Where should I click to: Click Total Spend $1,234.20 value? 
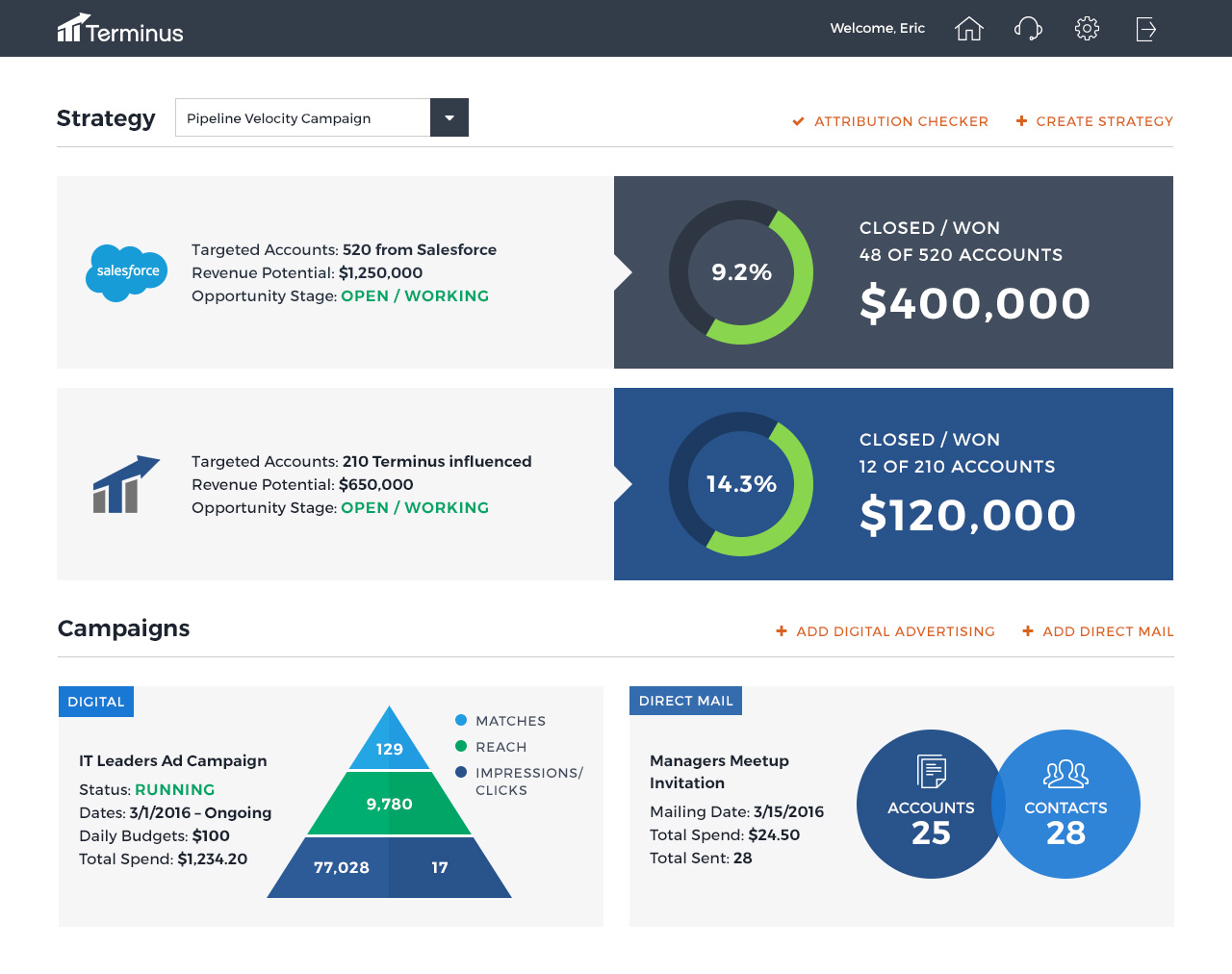coord(212,859)
